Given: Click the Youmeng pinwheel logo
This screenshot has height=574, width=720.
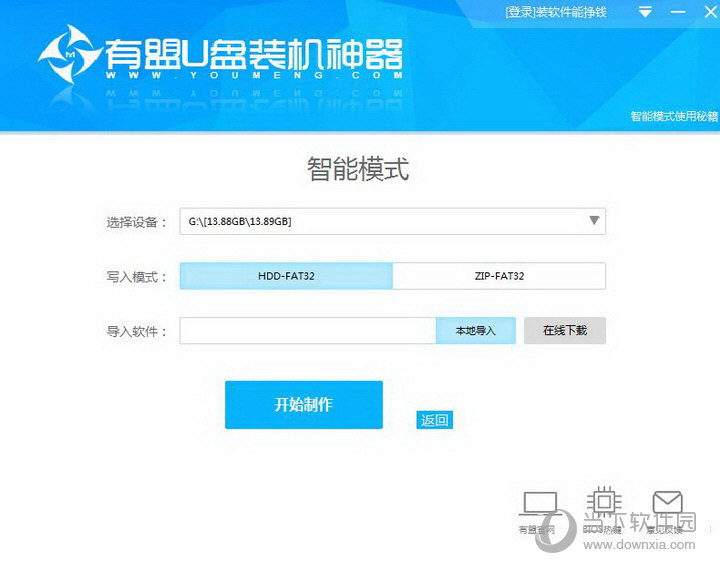Looking at the screenshot, I should (x=69, y=54).
